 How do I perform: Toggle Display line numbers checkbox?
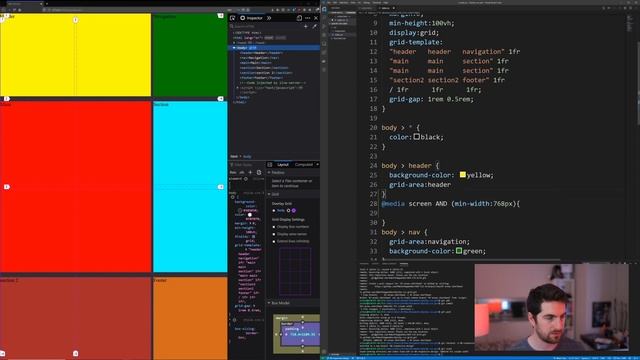(x=274, y=227)
